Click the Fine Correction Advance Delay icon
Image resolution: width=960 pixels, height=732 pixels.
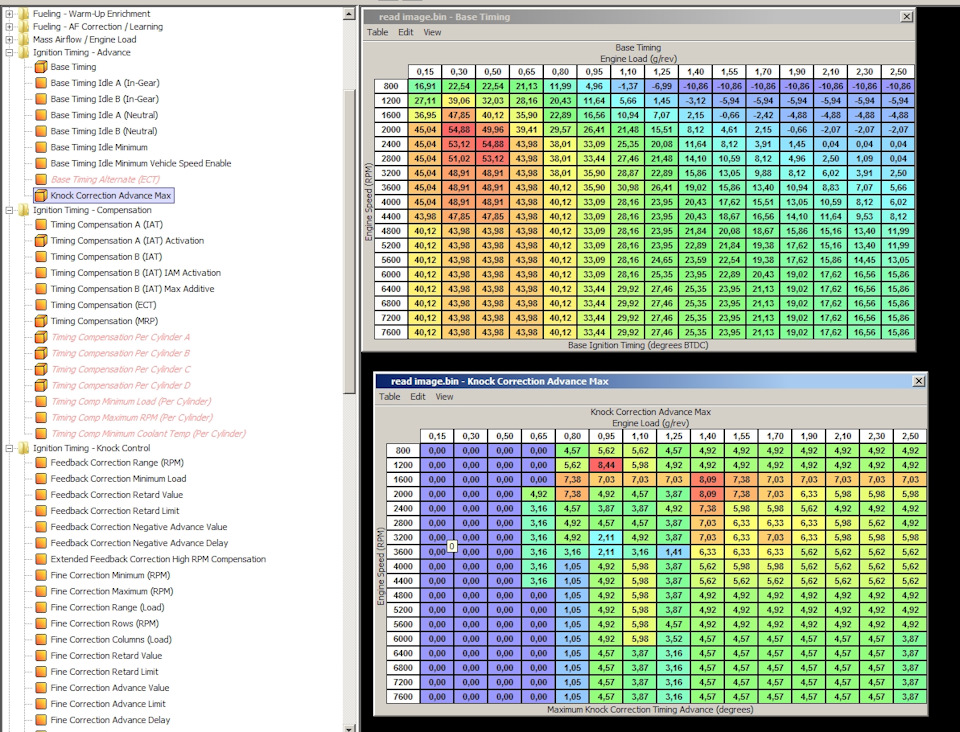pyautogui.click(x=41, y=720)
